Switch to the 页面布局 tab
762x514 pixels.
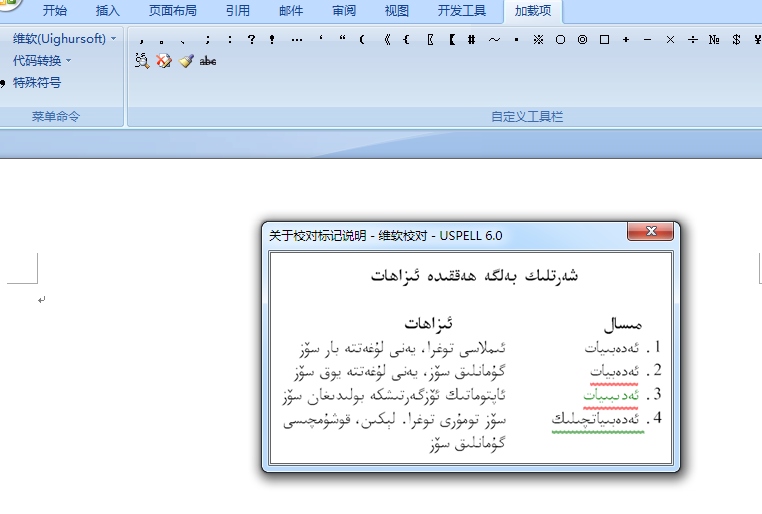pos(172,11)
